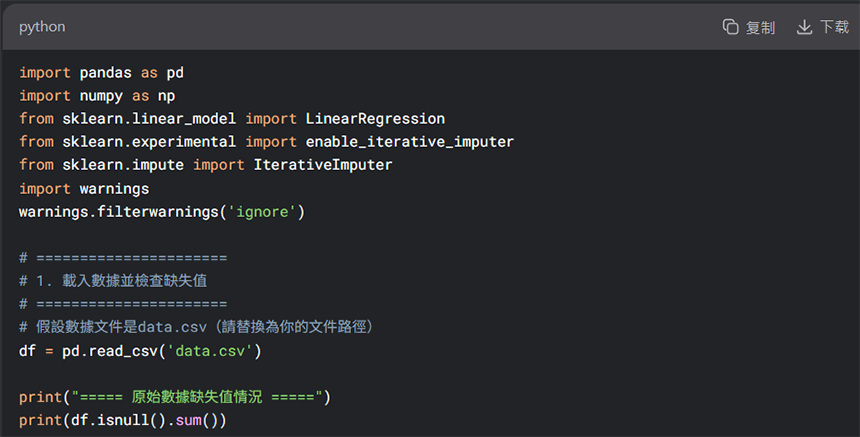Image resolution: width=860 pixels, height=437 pixels.
Task: Click the word numpy in code
Action: pos(101,96)
